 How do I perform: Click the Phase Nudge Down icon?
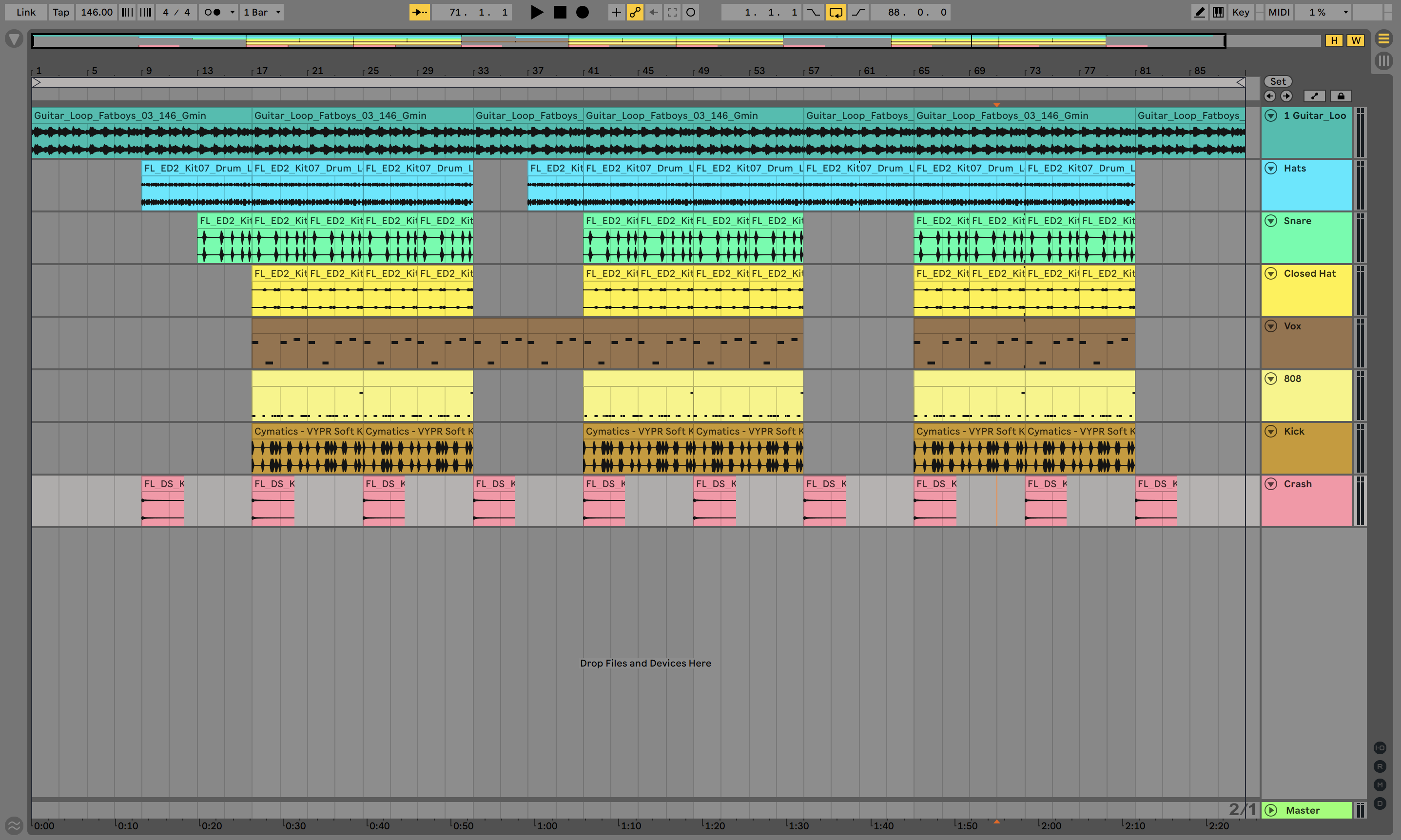127,12
